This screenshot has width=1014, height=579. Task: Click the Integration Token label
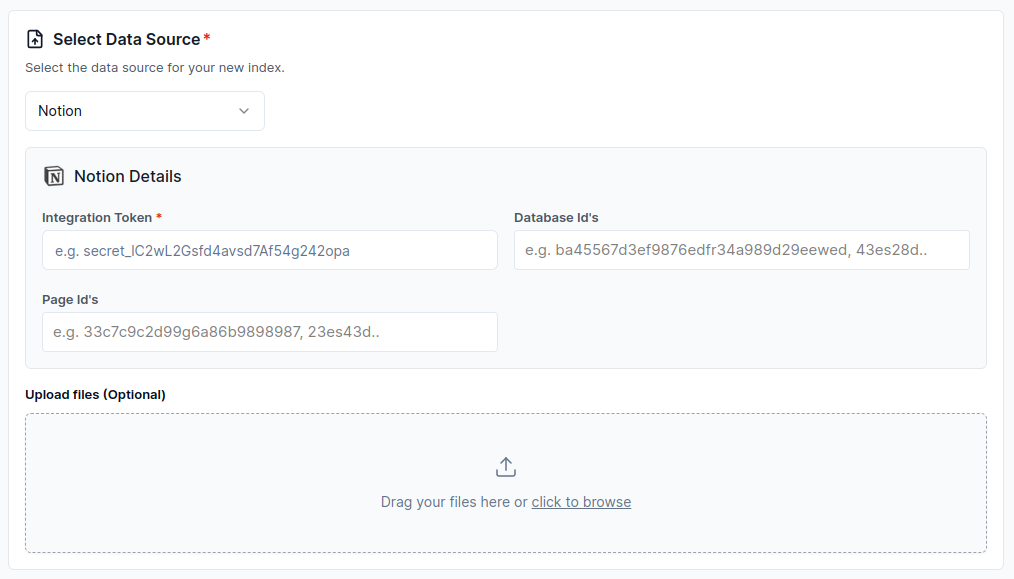point(97,218)
